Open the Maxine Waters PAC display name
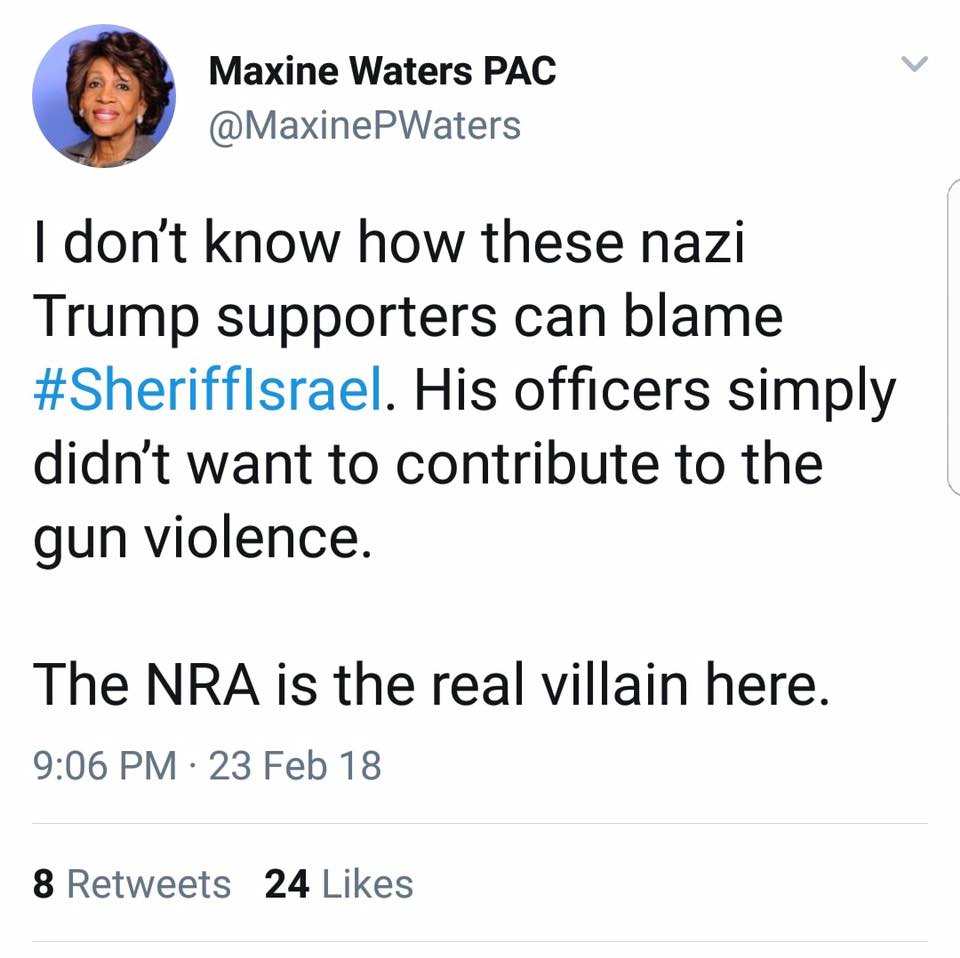The image size is (960, 958). click(x=382, y=72)
